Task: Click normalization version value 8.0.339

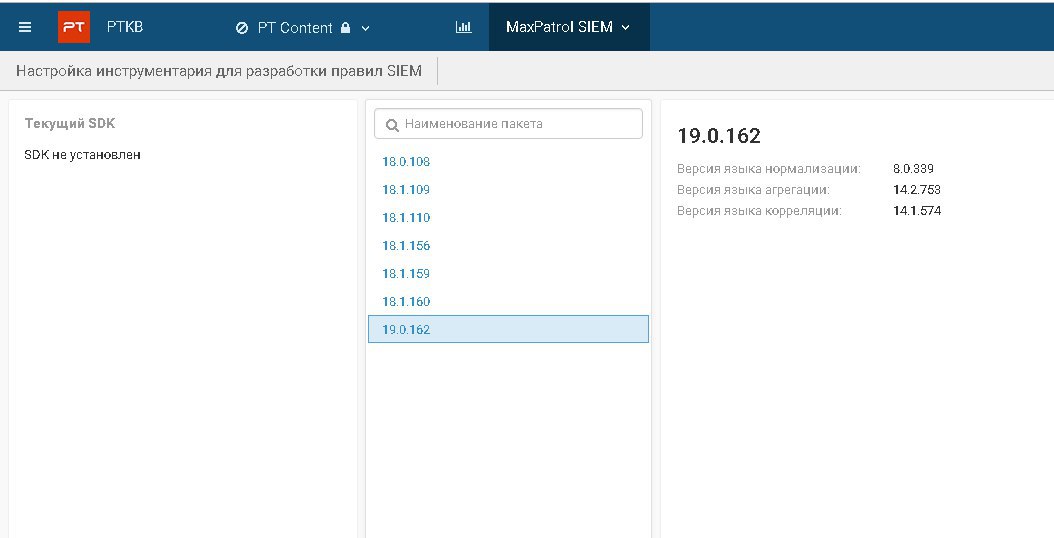Action: (x=913, y=169)
